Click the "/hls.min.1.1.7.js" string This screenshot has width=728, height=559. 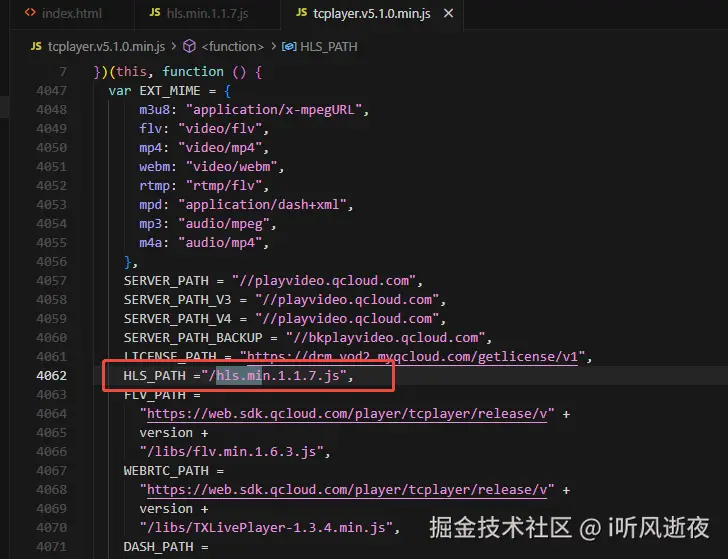pos(274,376)
